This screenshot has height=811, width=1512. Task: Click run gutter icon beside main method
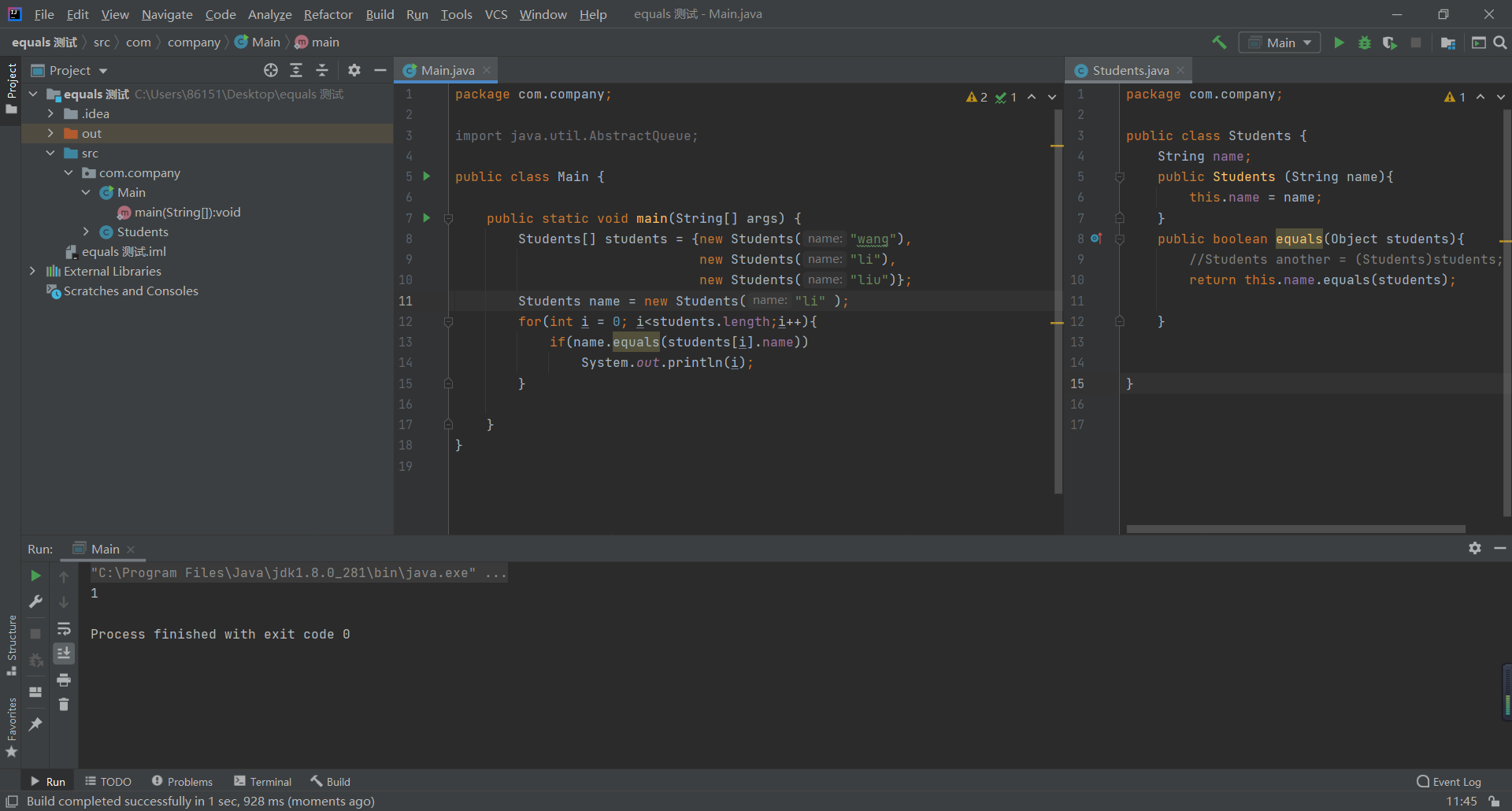427,217
